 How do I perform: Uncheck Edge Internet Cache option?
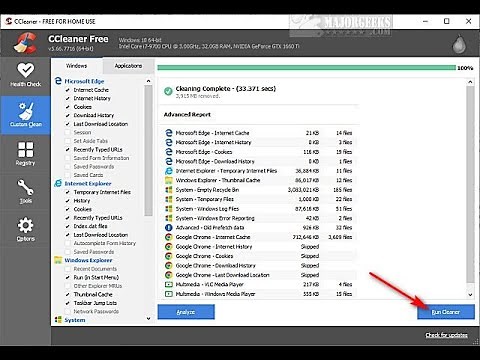(x=68, y=90)
